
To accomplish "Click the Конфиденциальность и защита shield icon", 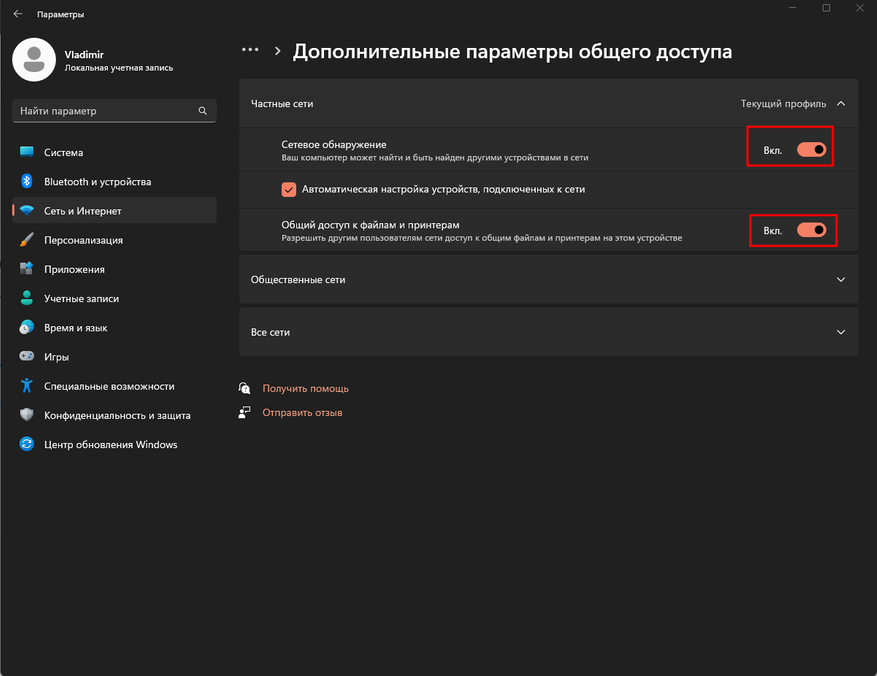I will (x=26, y=415).
